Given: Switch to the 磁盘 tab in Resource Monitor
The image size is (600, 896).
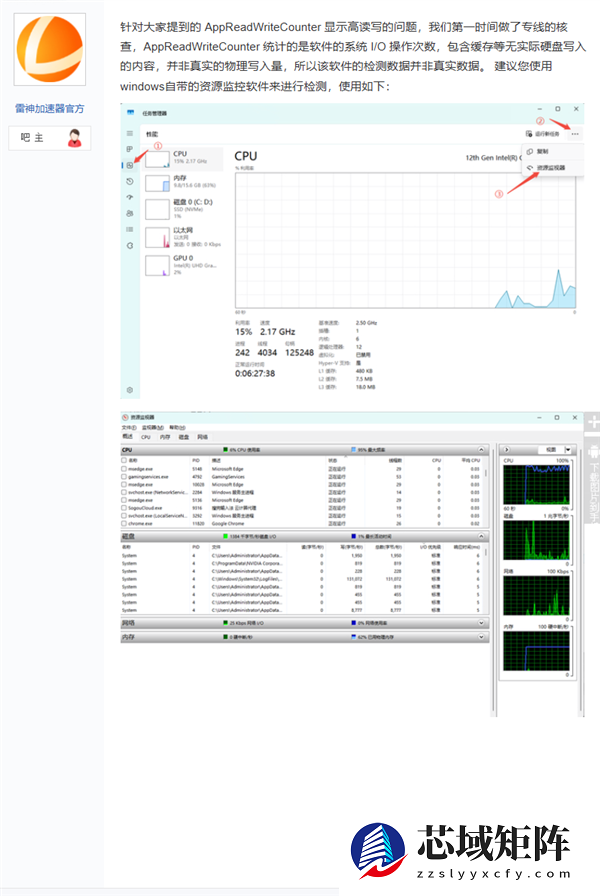Looking at the screenshot, I should (183, 437).
